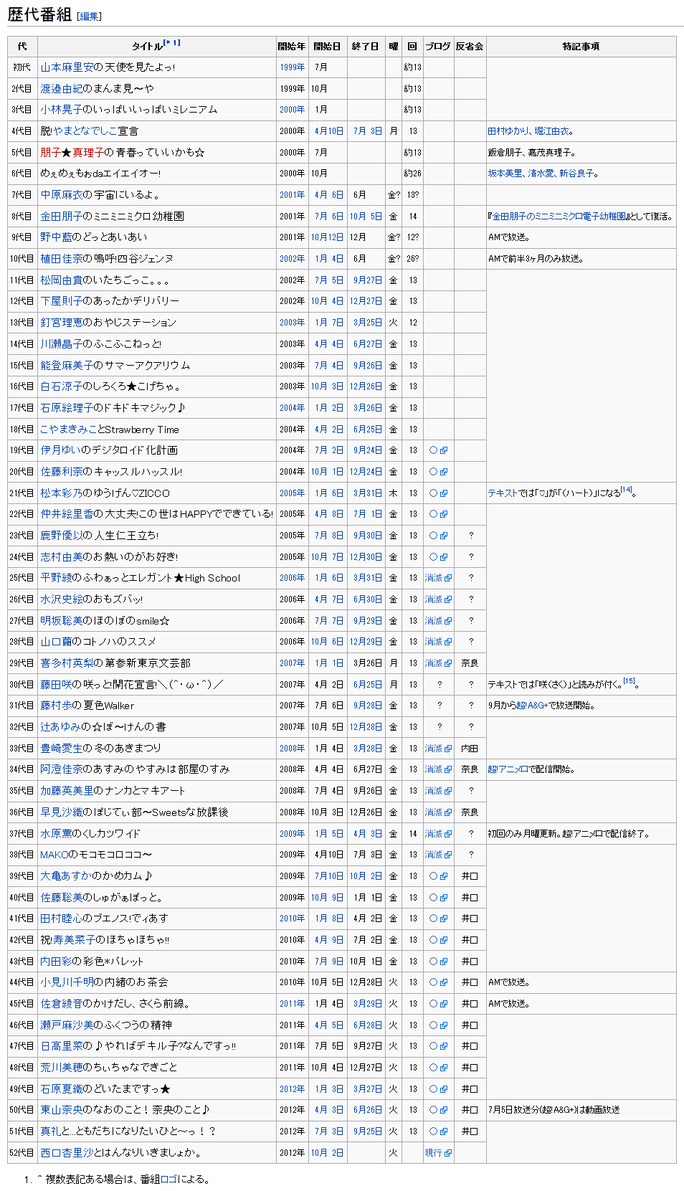Click the footnote marker beside タイトル header
The height and width of the screenshot is (1191, 684).
[x=172, y=44]
